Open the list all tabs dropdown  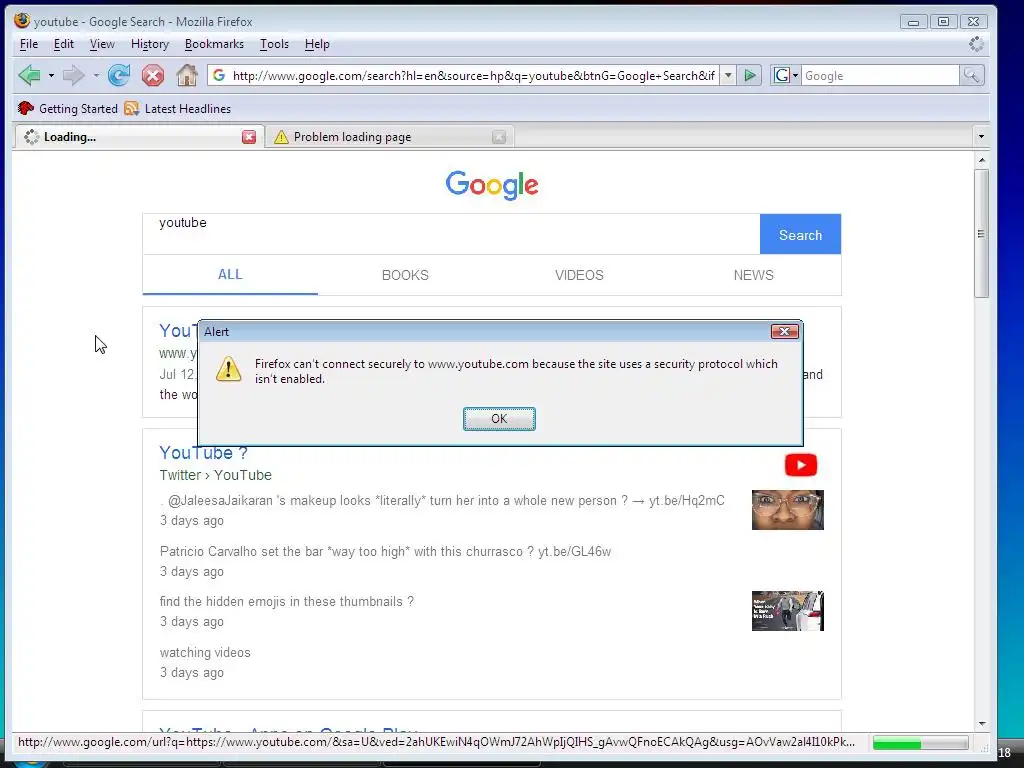(x=981, y=136)
